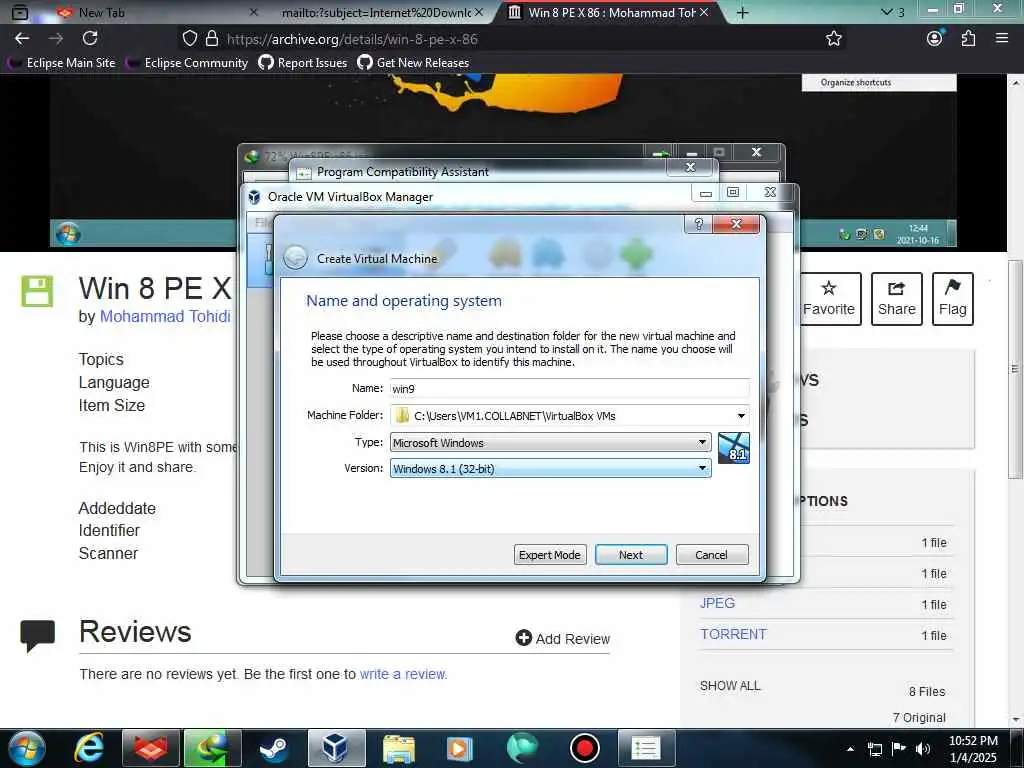Follow the write a review link
This screenshot has height=768, width=1024.
point(403,674)
